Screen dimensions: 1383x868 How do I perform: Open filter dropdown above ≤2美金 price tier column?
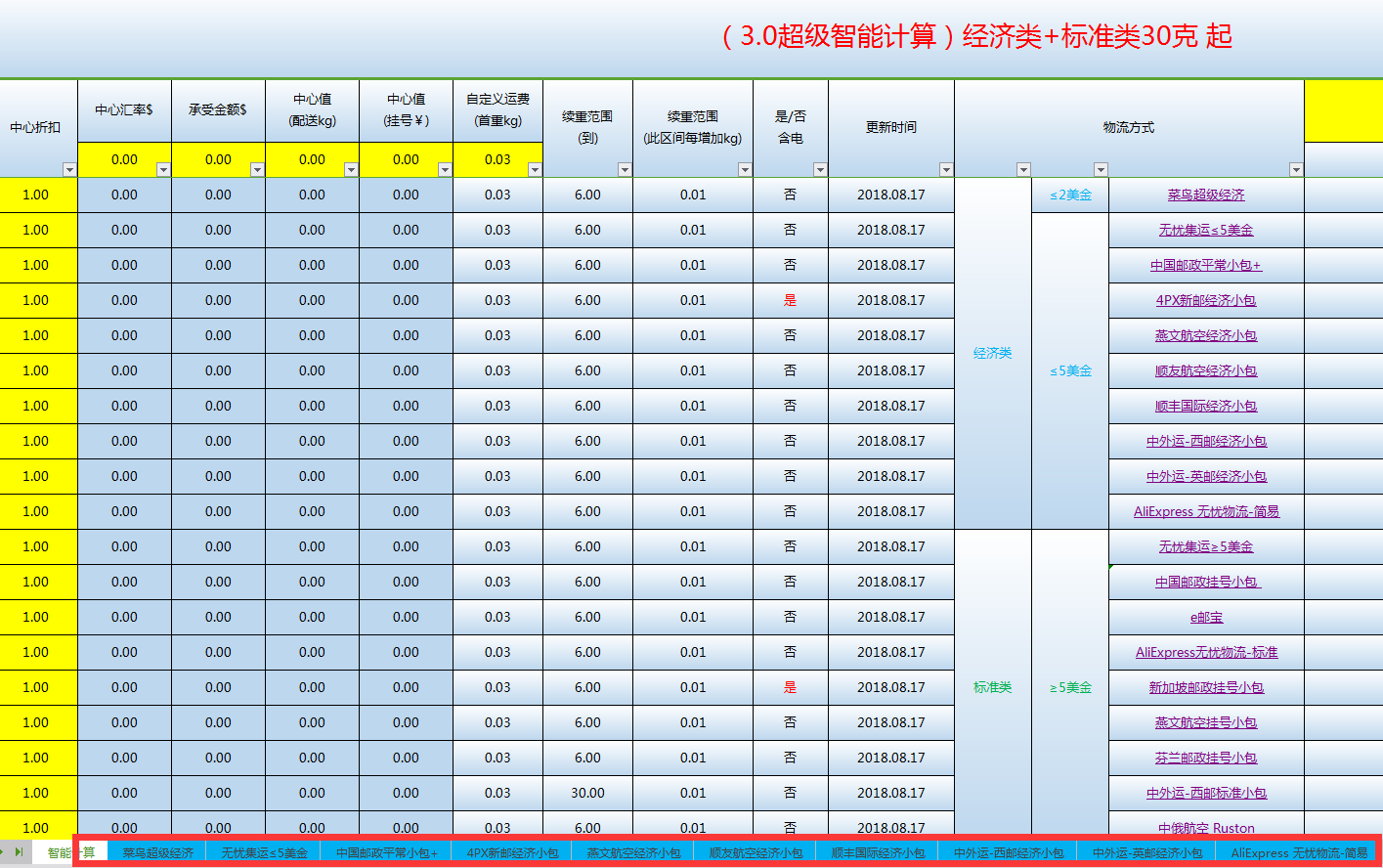[x=1101, y=170]
